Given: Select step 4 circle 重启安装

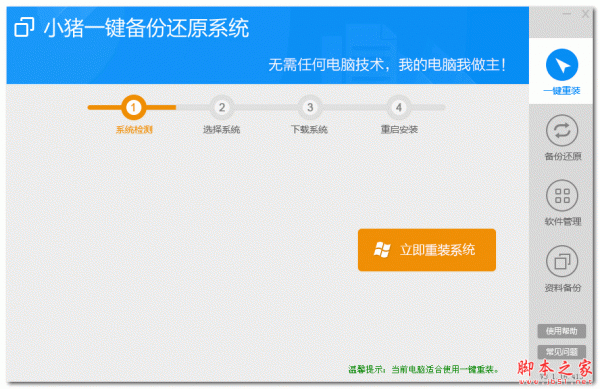Looking at the screenshot, I should [x=399, y=107].
